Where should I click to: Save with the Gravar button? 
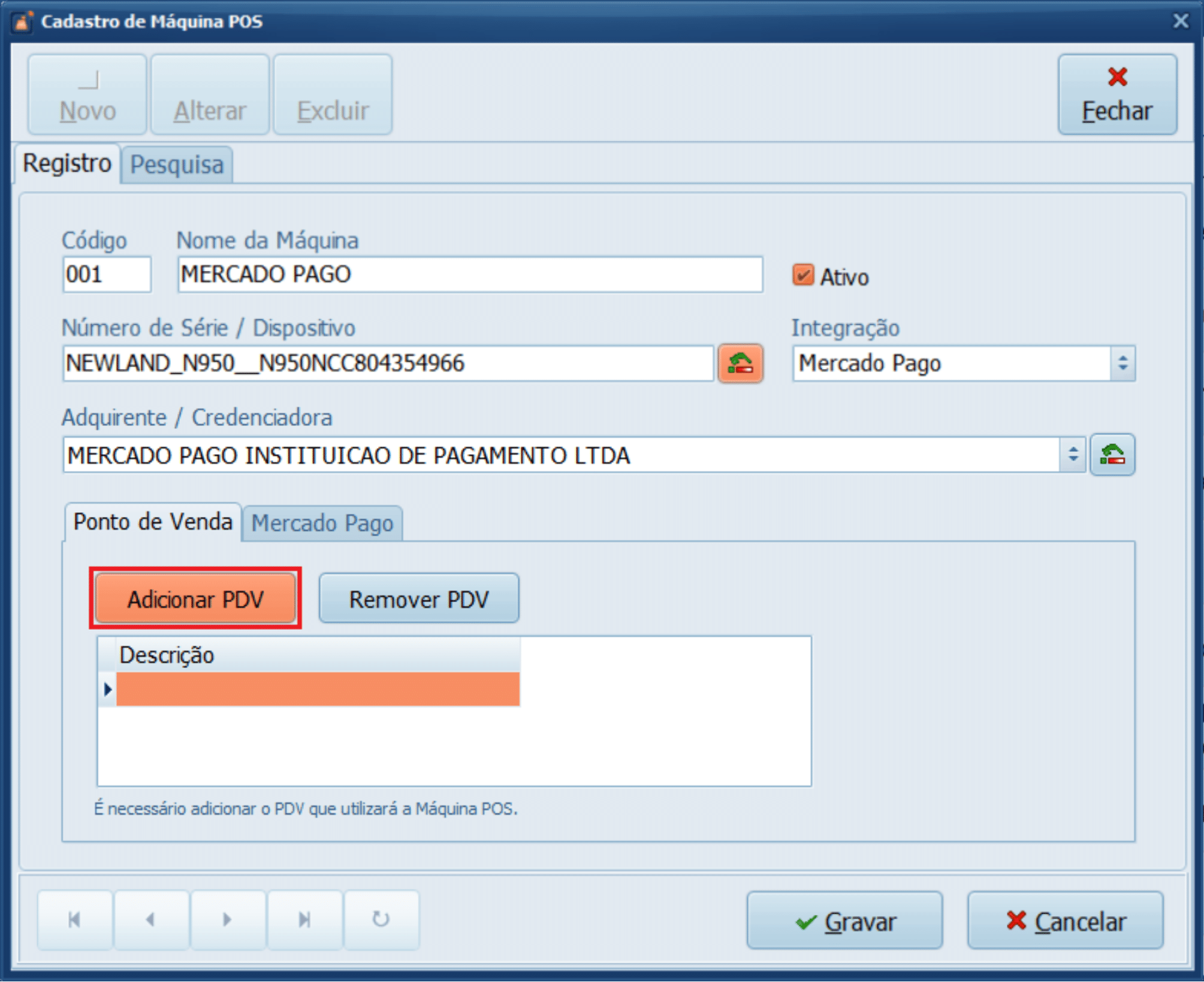tap(844, 921)
